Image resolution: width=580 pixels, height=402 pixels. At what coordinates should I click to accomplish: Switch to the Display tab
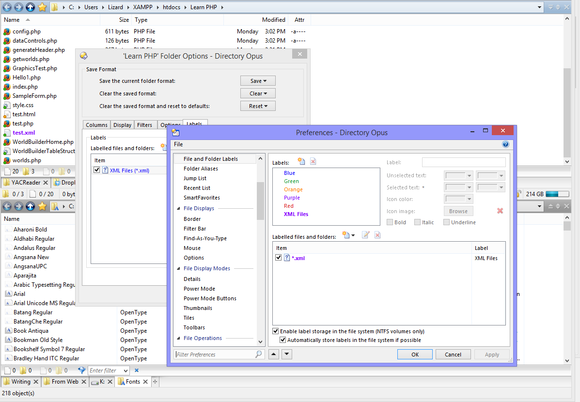pyautogui.click(x=122, y=125)
